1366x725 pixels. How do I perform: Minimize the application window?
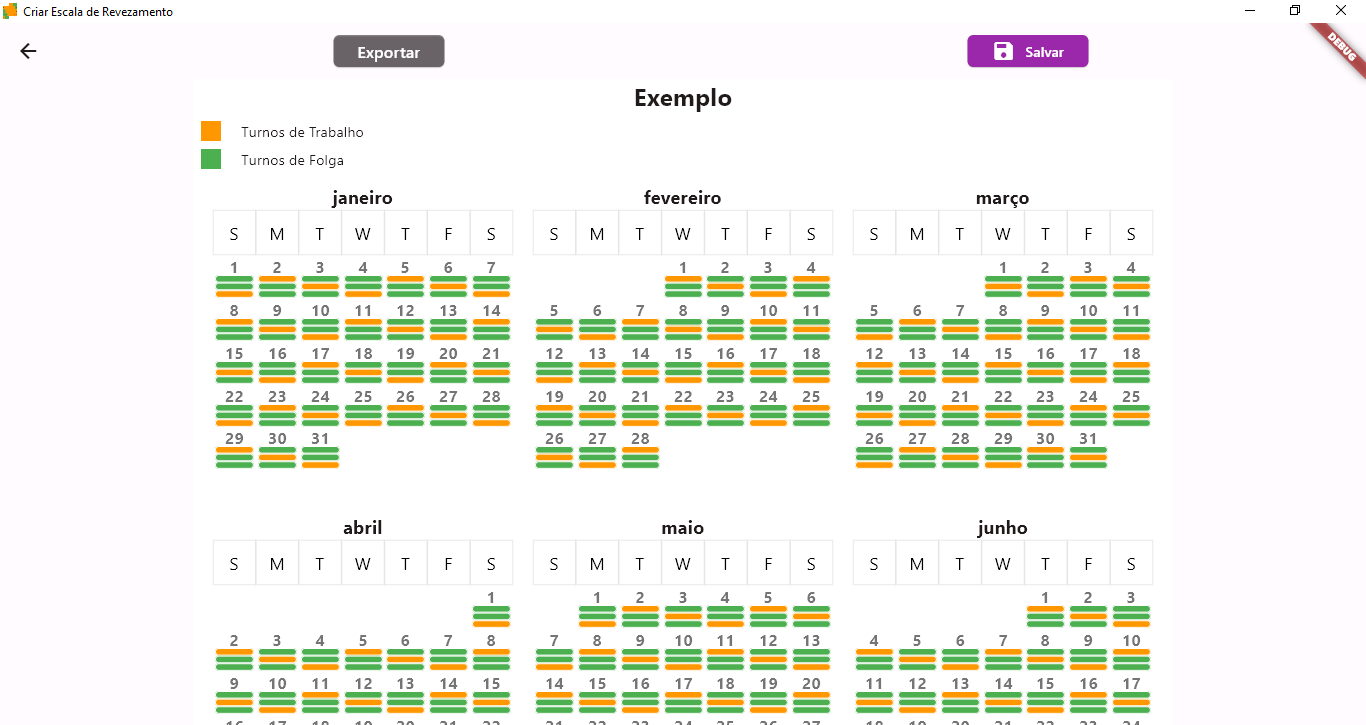click(1250, 11)
